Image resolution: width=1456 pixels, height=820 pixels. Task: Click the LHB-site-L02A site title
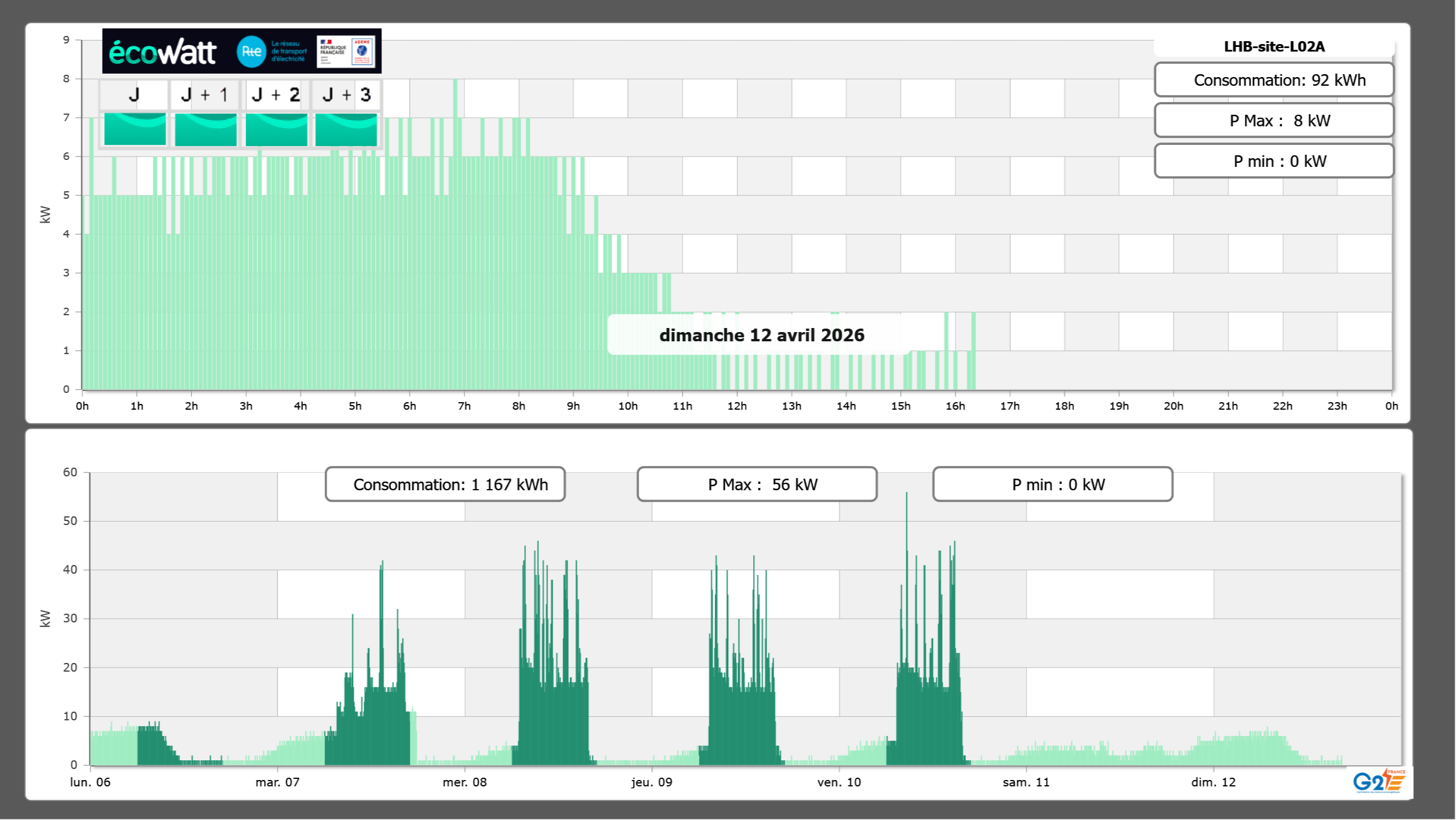click(1274, 46)
